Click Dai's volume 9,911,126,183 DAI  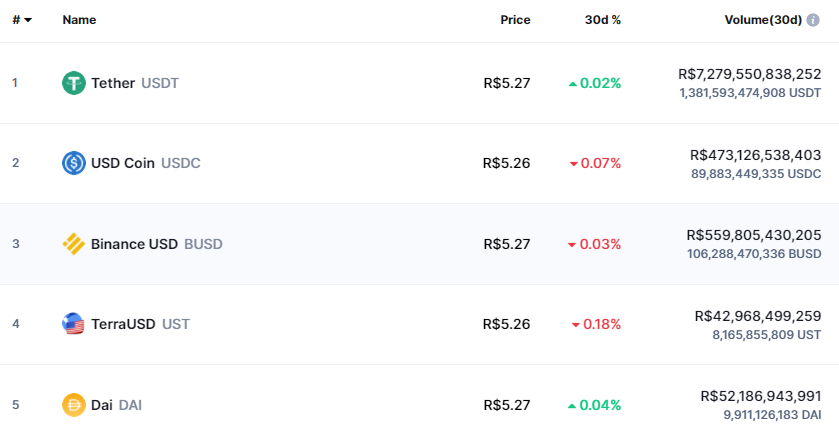[x=772, y=415]
